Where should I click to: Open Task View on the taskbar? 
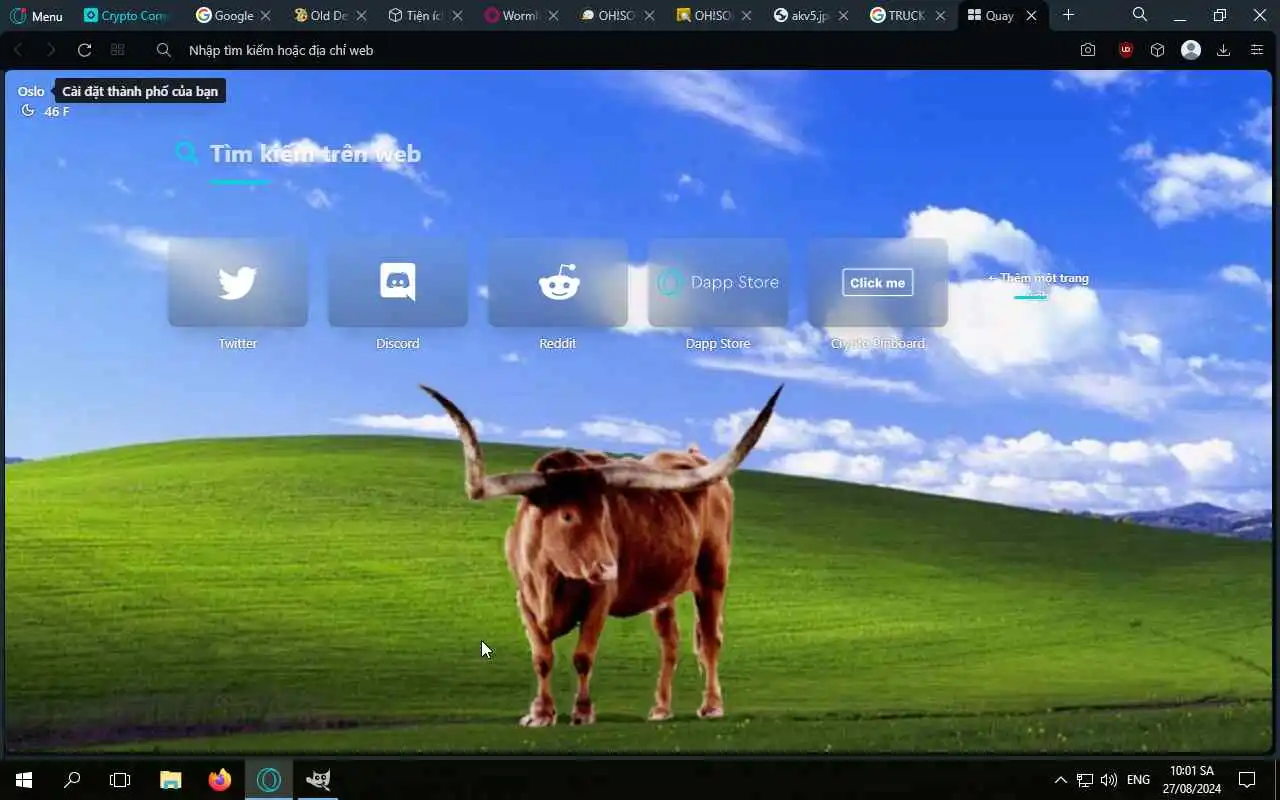click(x=120, y=780)
